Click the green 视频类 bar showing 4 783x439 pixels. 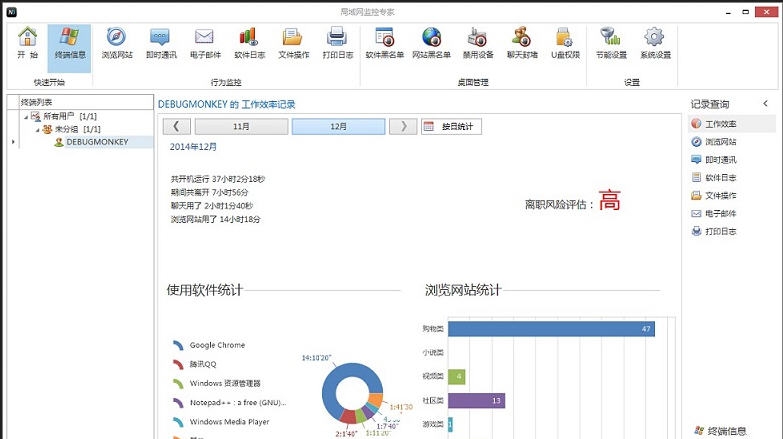pos(456,376)
